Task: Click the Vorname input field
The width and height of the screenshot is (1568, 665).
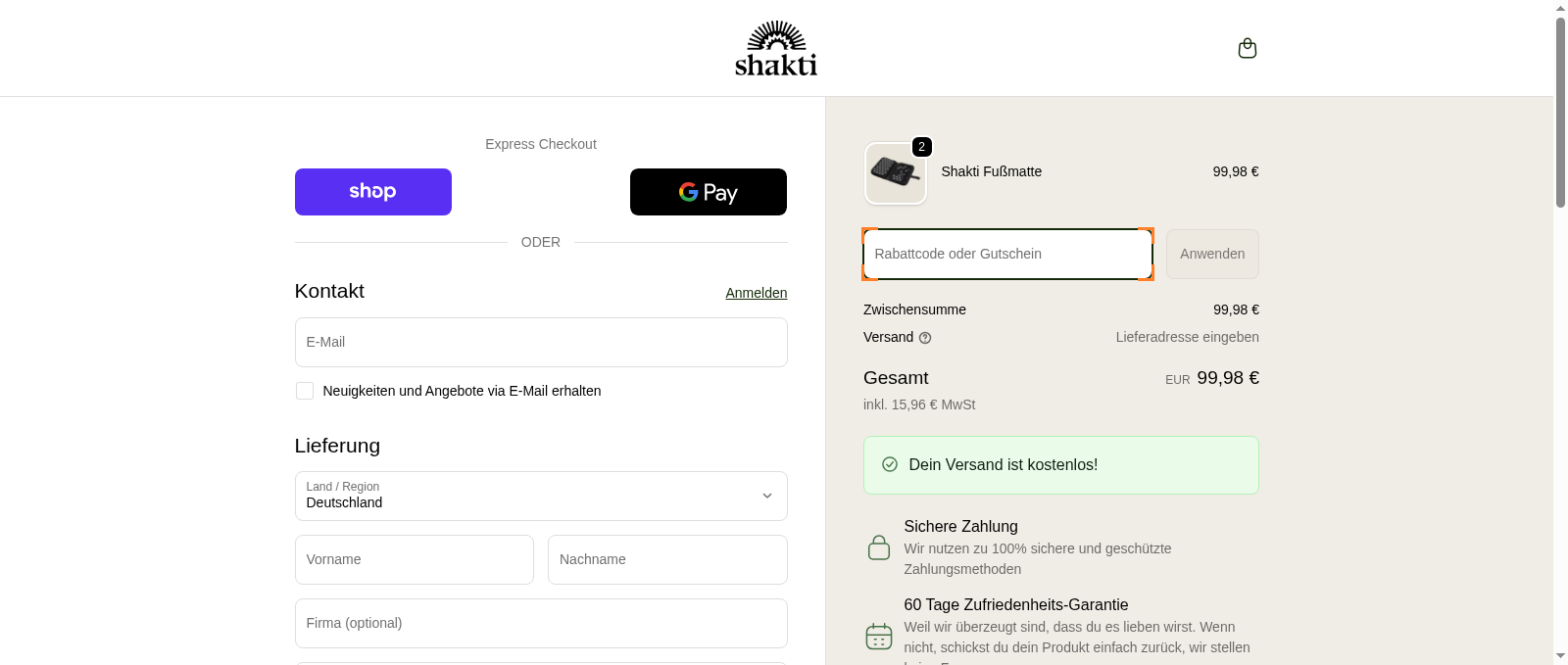Action: pyautogui.click(x=414, y=559)
